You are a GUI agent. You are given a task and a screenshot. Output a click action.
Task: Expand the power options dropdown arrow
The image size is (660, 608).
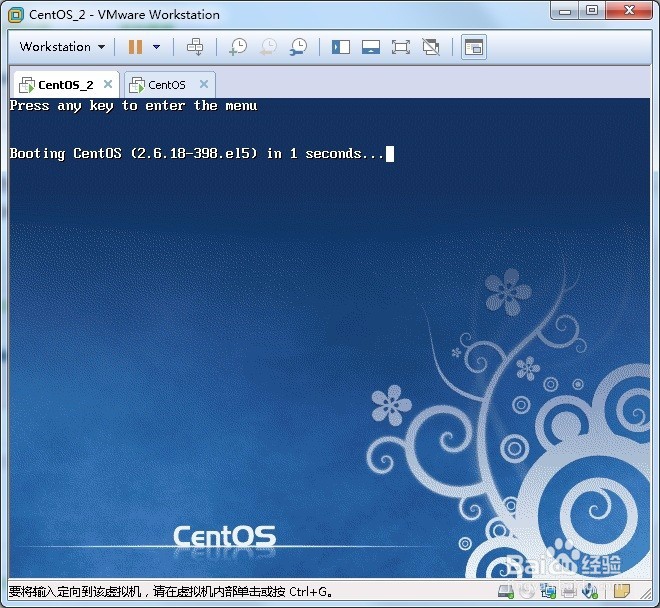coord(157,47)
